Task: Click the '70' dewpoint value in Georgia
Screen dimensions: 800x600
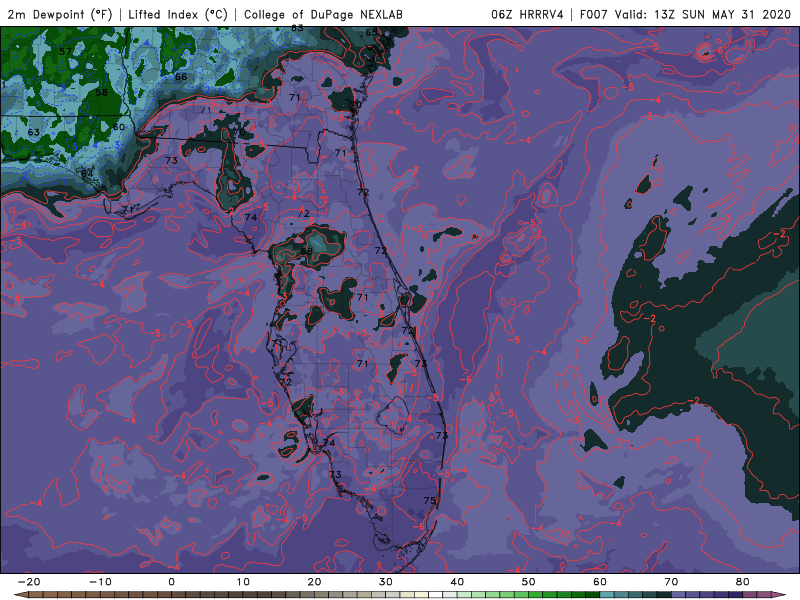Action: click(239, 132)
